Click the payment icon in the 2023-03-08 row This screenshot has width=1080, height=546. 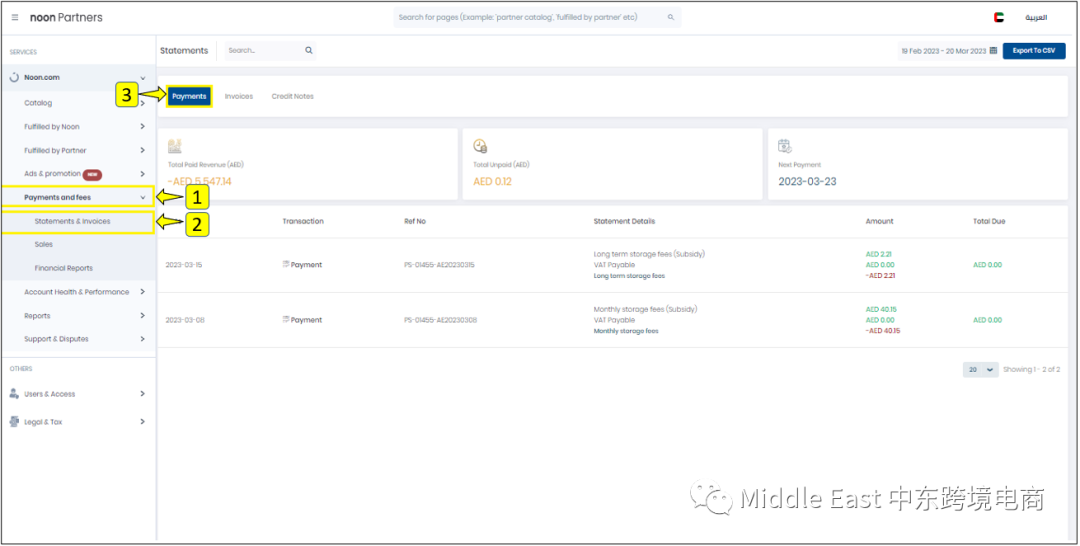tap(286, 320)
